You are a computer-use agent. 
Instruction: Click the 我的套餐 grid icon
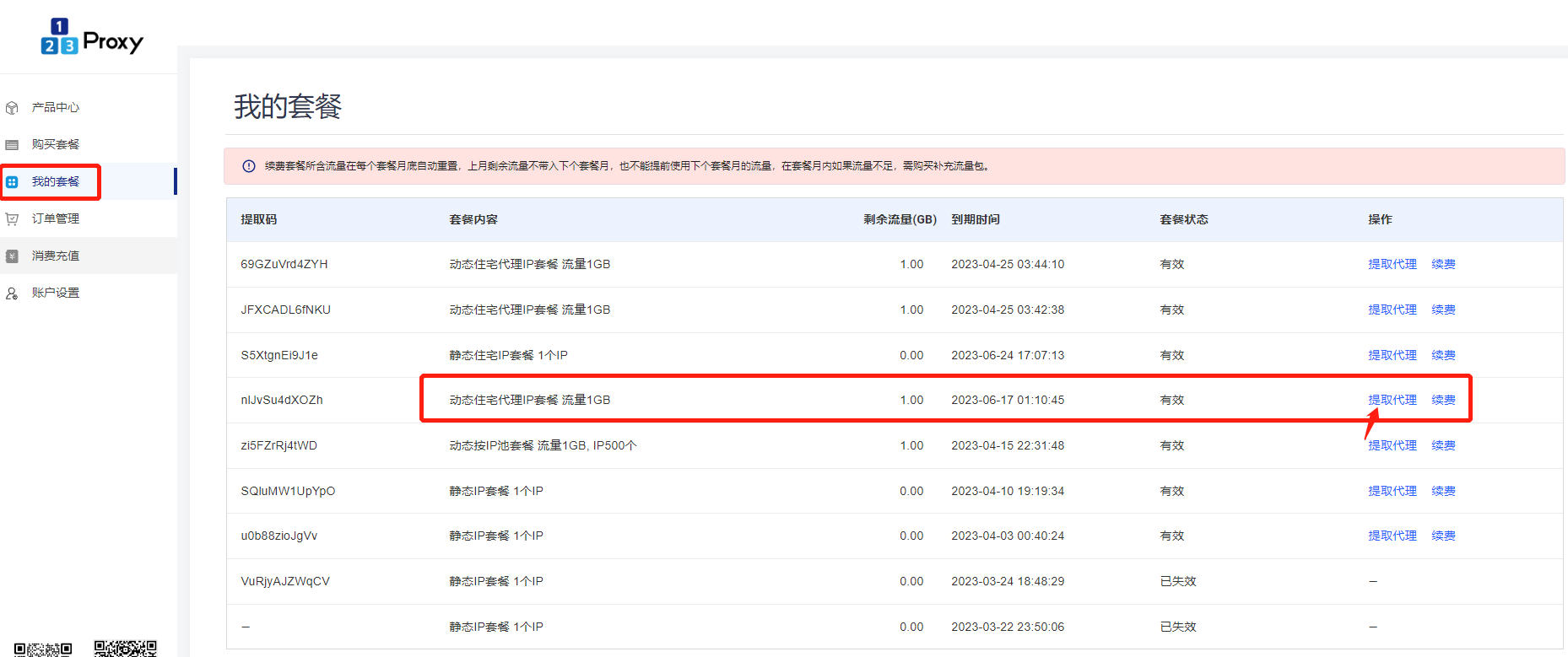pyautogui.click(x=12, y=182)
